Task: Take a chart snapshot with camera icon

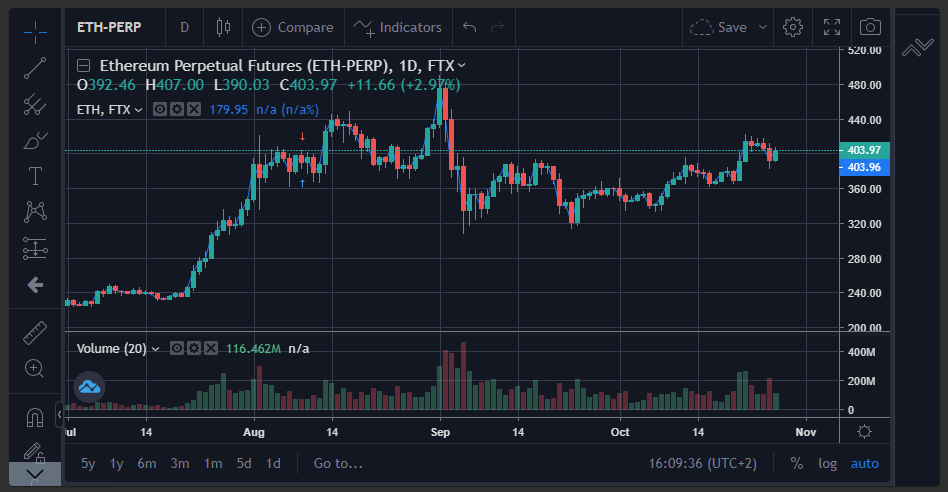Action: pyautogui.click(x=870, y=27)
